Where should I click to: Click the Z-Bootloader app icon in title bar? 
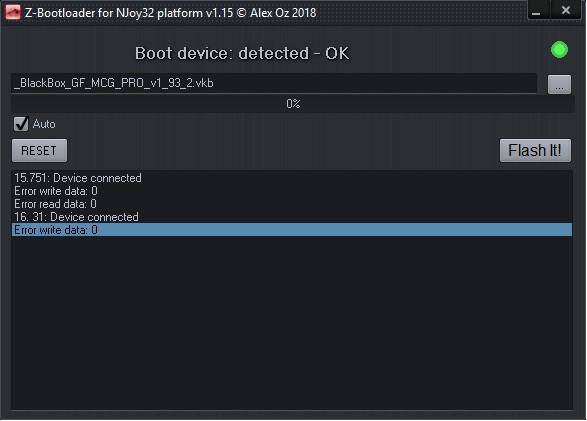[13, 12]
